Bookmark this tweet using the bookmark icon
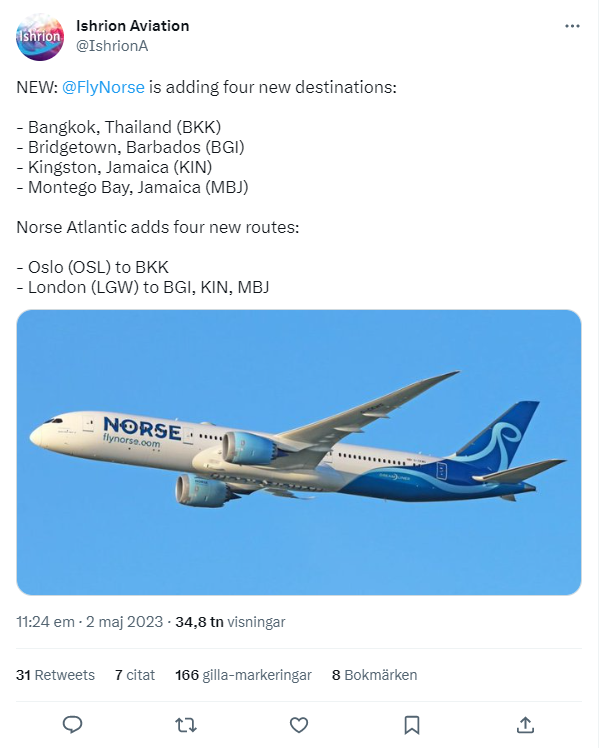Screen dimensions: 602x748 click(x=411, y=724)
